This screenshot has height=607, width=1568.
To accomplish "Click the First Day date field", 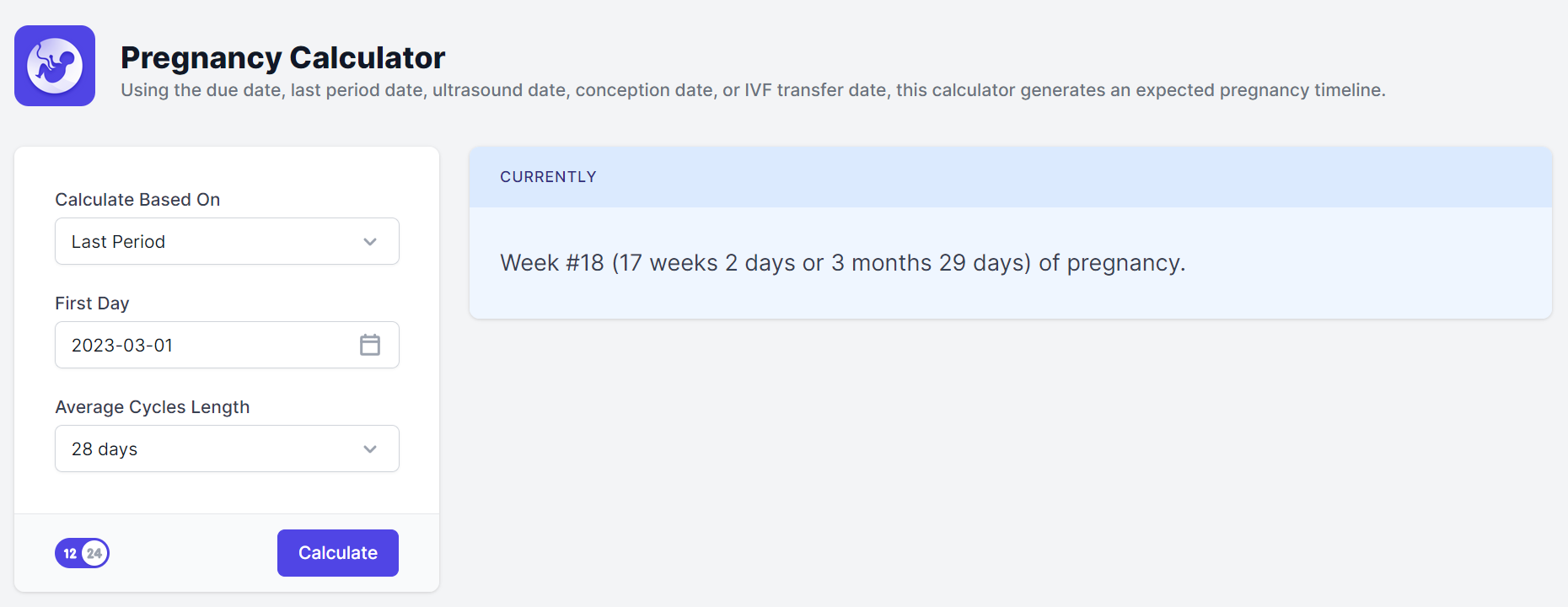I will click(227, 345).
